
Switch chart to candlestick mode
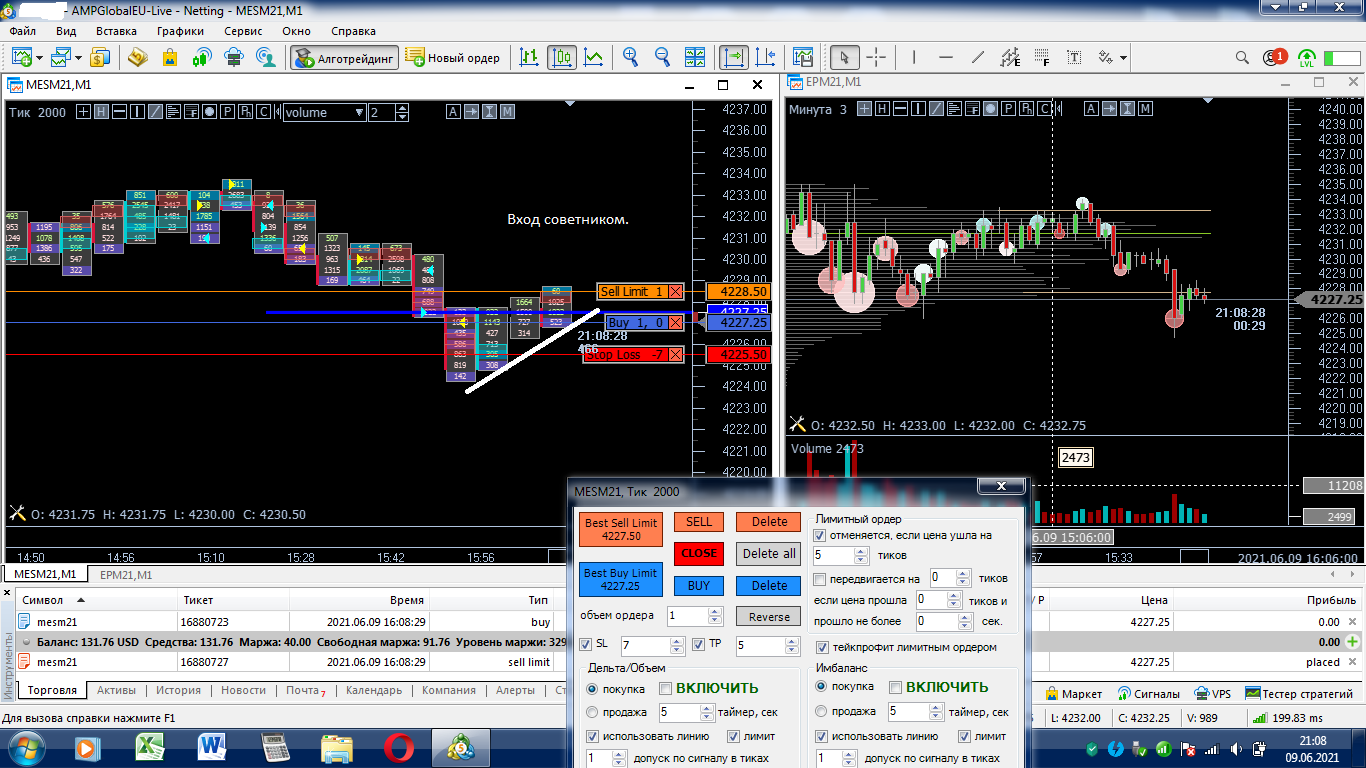562,57
